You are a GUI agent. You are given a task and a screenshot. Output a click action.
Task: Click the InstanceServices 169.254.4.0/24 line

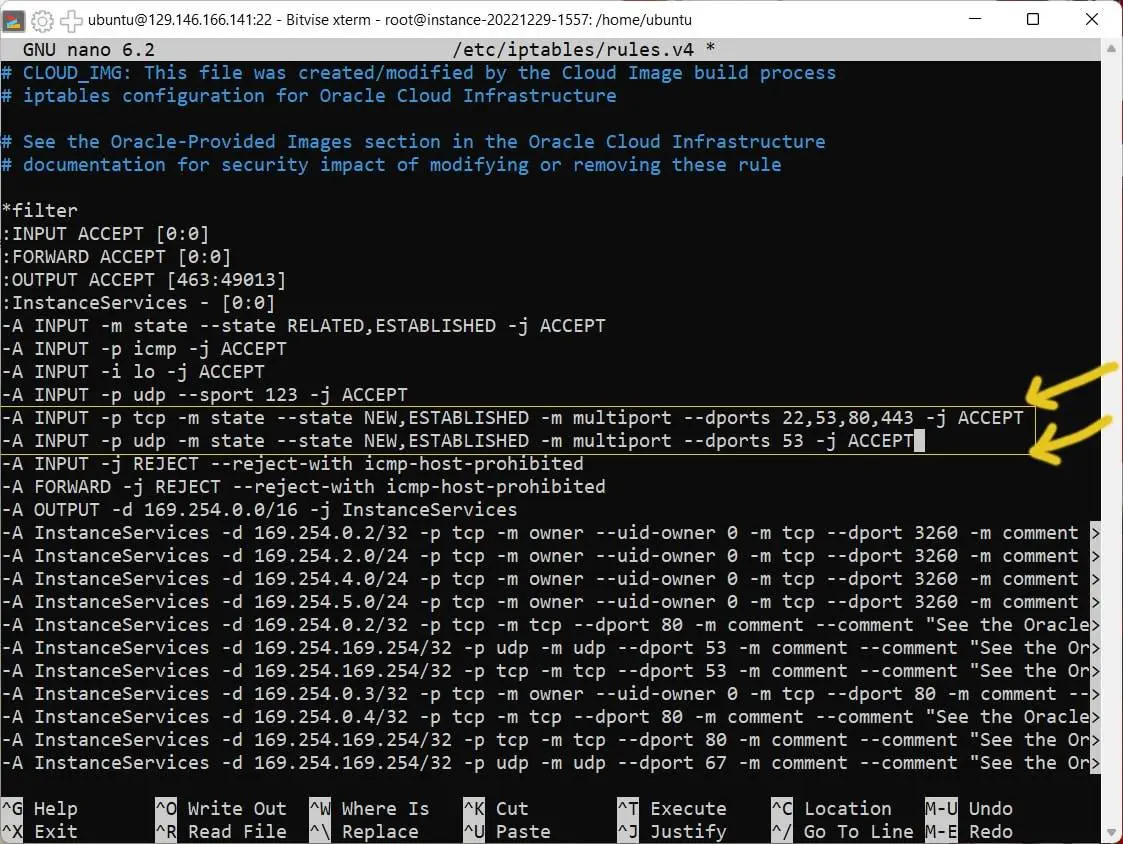click(x=550, y=578)
